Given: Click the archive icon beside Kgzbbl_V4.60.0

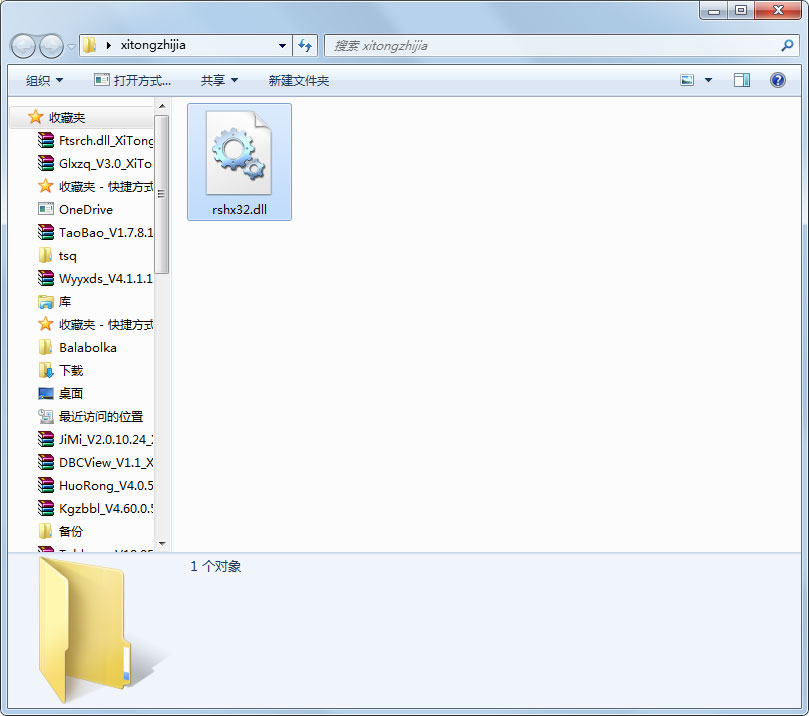Looking at the screenshot, I should [46, 508].
